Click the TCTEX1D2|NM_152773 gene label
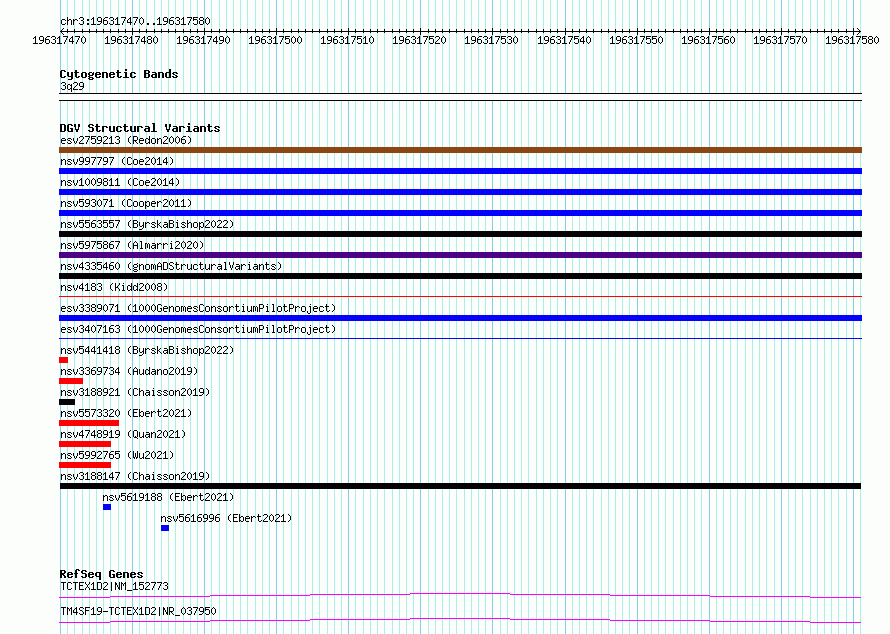Viewport: 890px width, 634px height. (x=114, y=586)
